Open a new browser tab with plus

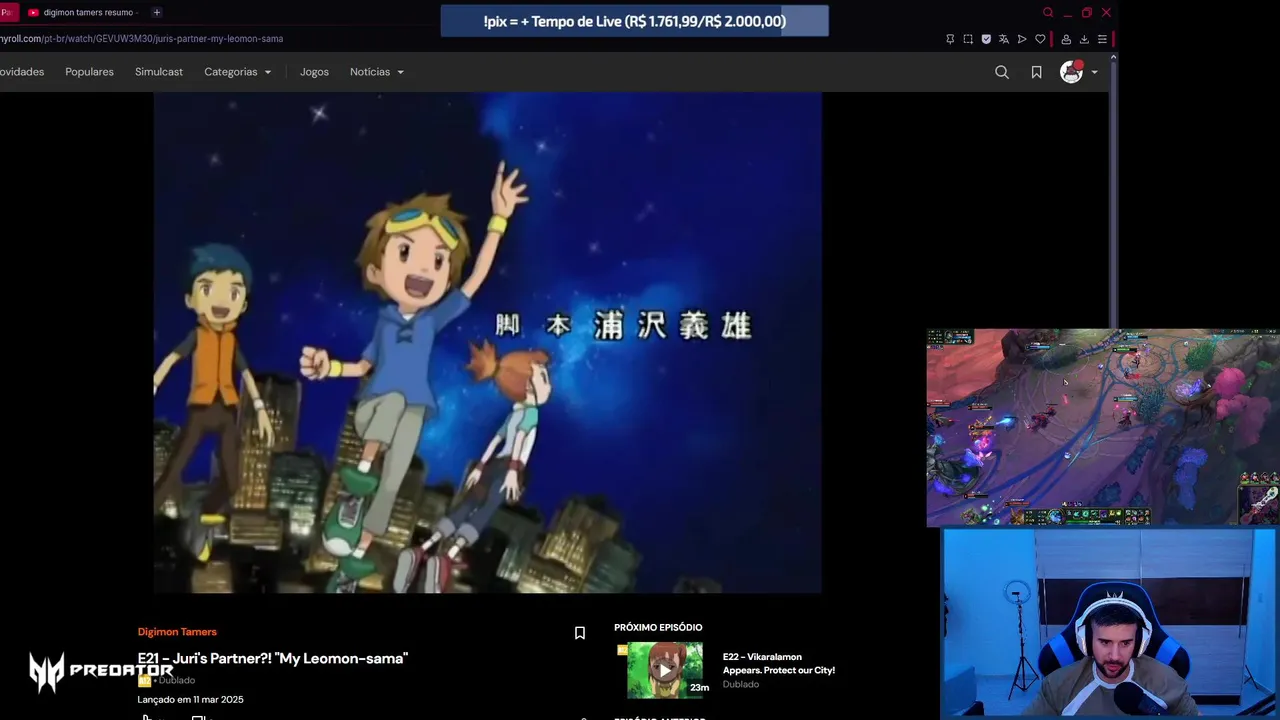[157, 12]
